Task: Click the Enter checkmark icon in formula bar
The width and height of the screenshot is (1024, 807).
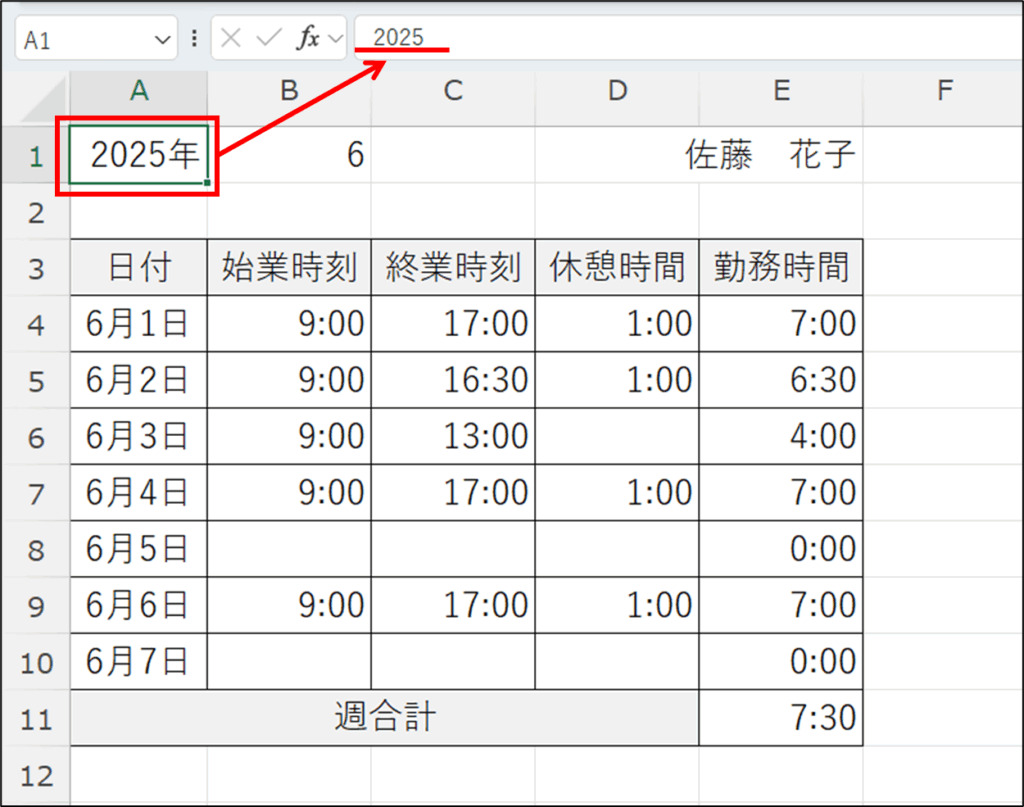Action: click(267, 39)
